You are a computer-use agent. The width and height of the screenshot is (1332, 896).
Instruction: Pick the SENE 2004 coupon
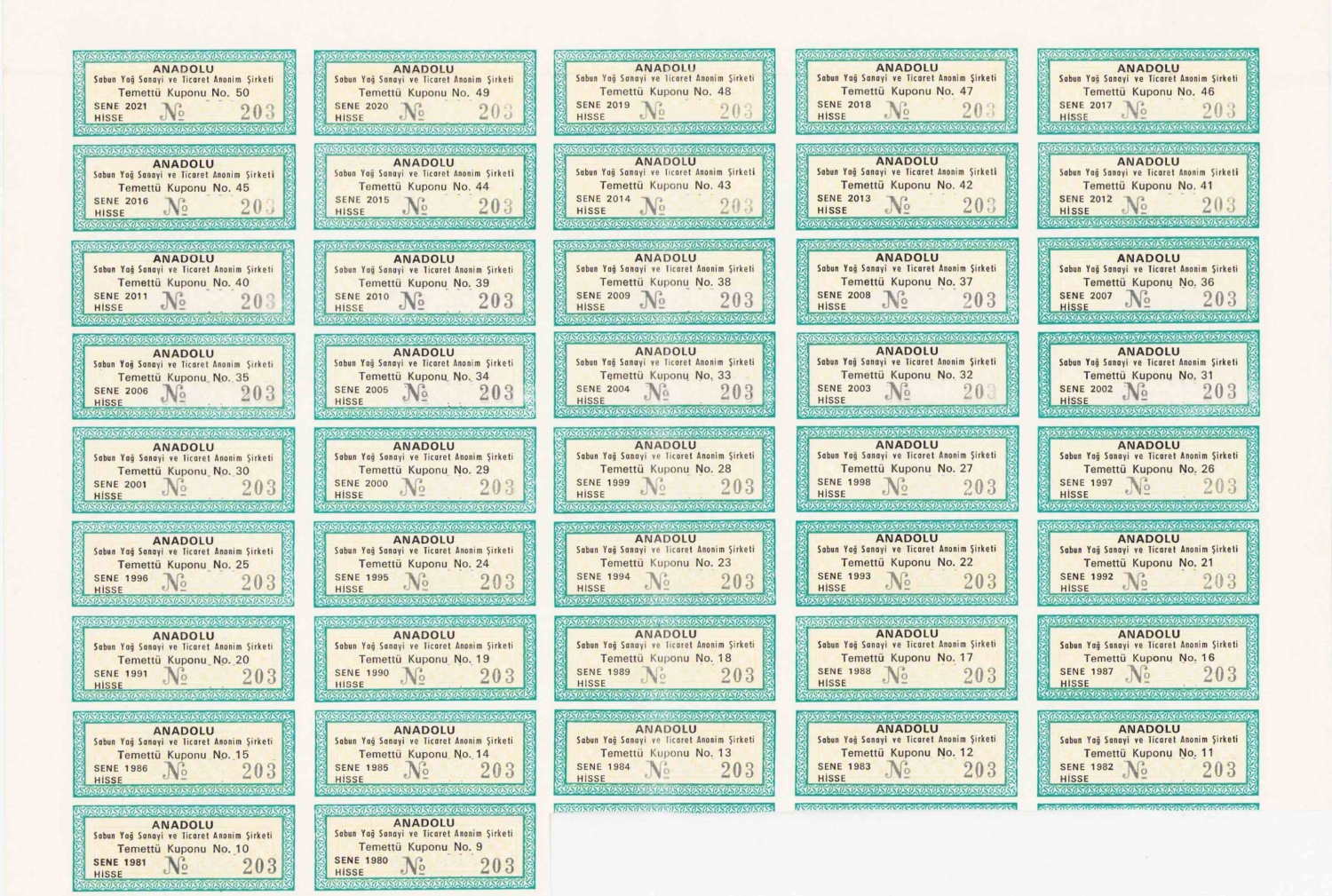click(x=664, y=375)
